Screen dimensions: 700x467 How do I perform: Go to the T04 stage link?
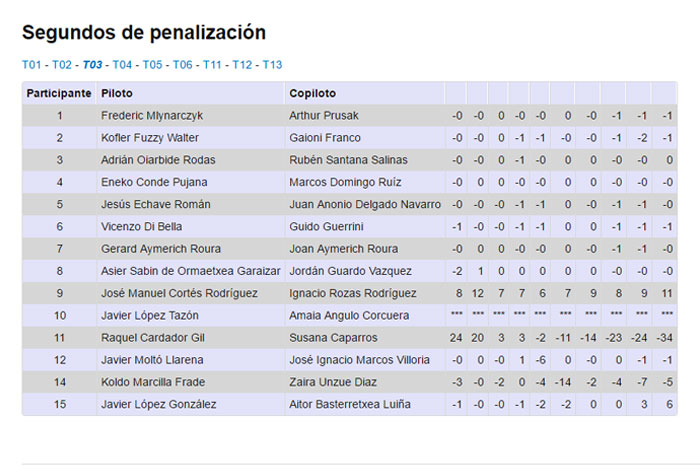[122, 65]
